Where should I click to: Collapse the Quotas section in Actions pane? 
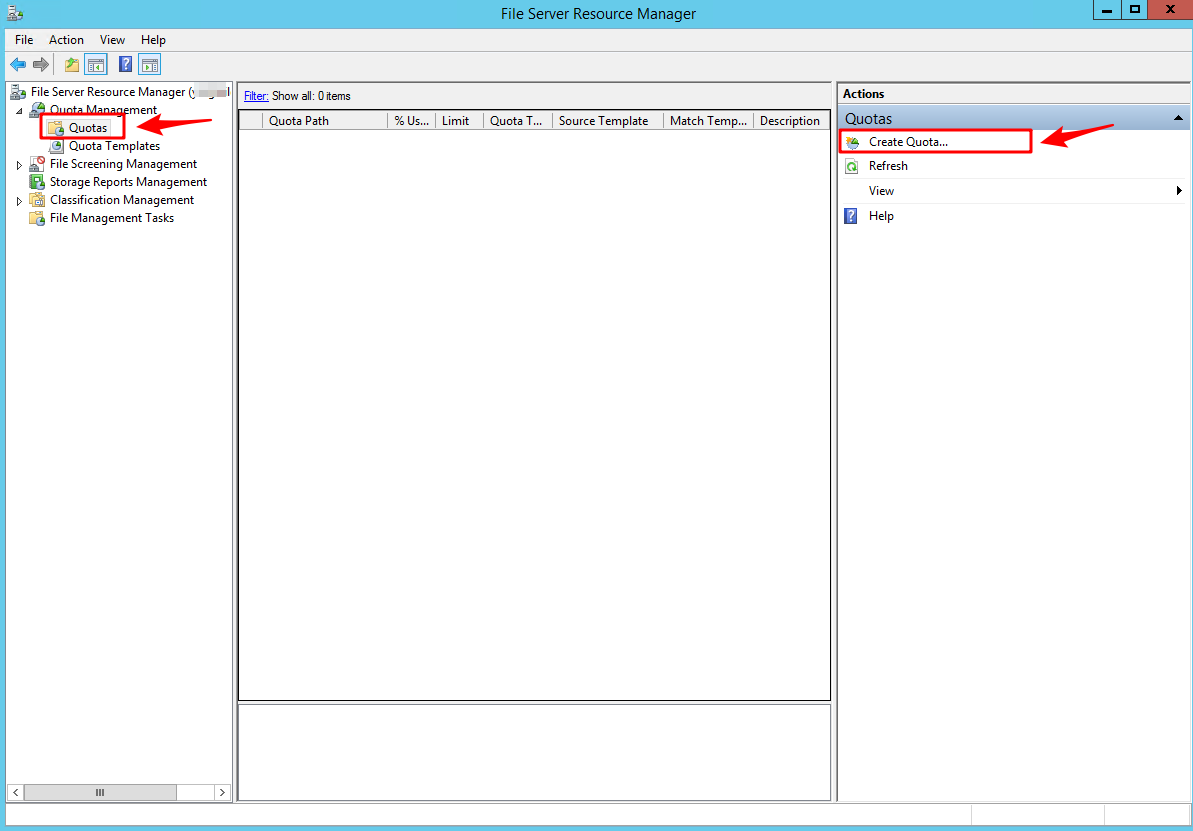pos(1178,119)
